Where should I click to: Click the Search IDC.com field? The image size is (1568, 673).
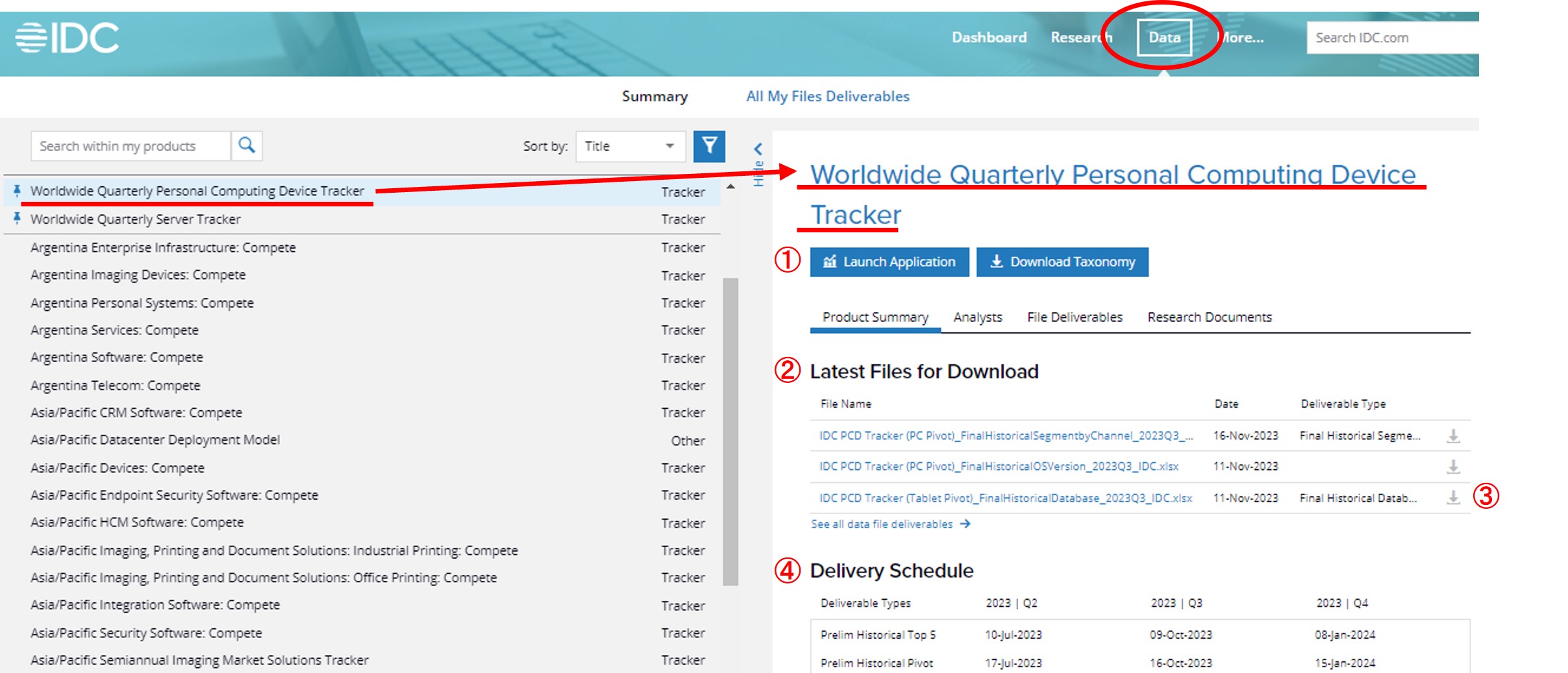pos(1393,38)
